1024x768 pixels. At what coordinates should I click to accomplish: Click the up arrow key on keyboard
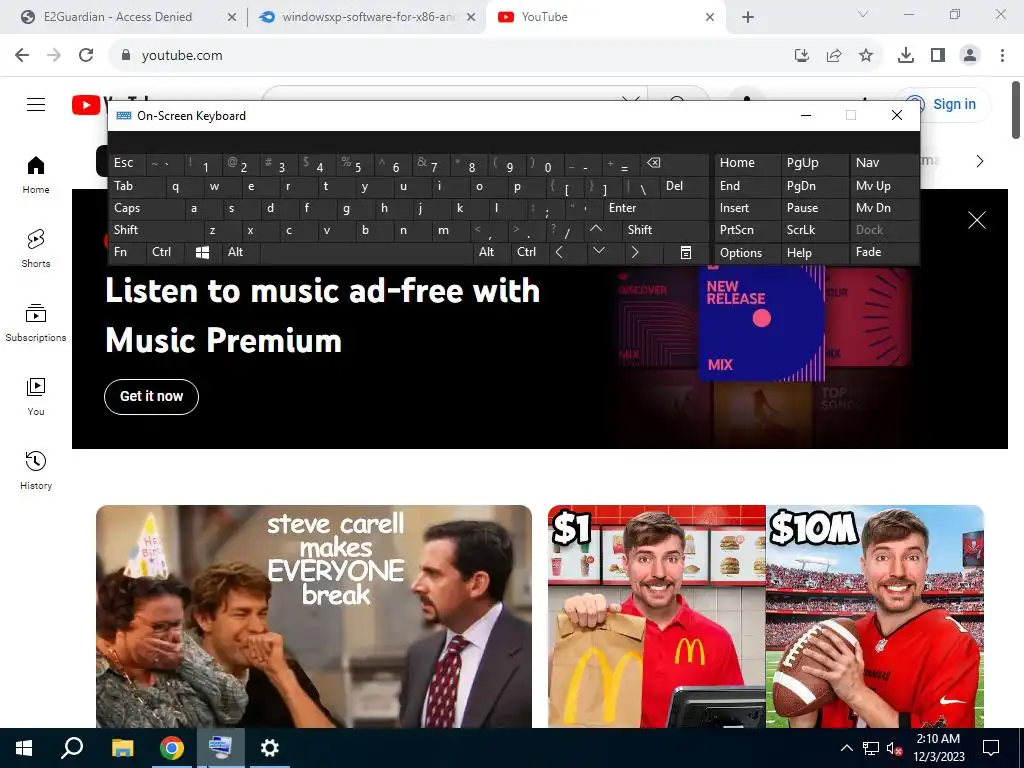(596, 230)
